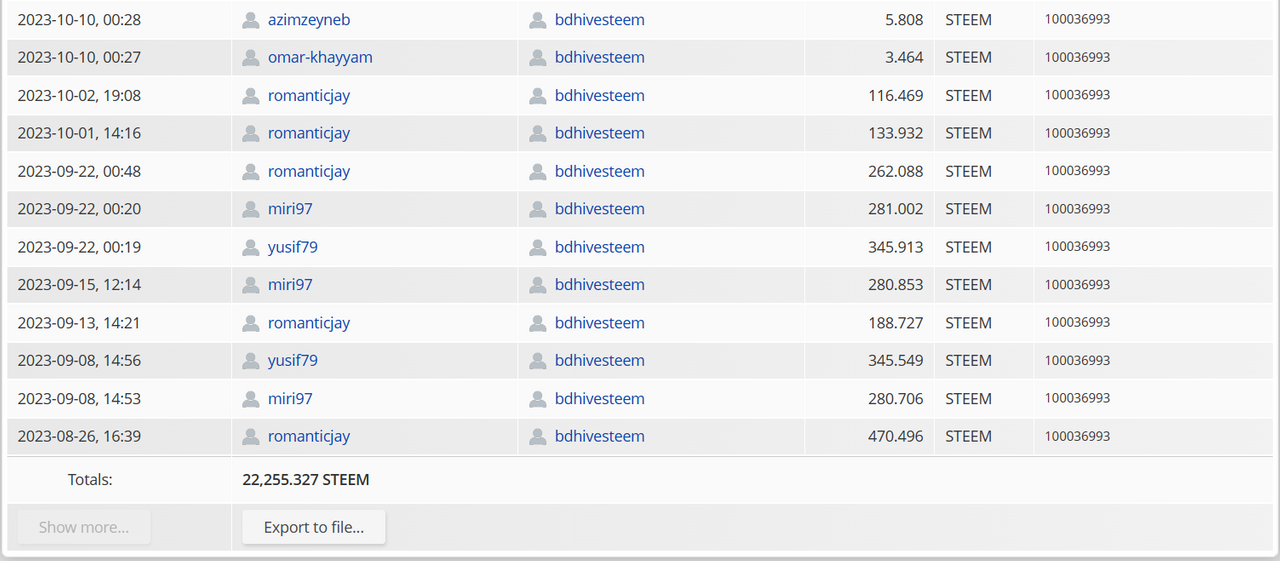Viewport: 1280px width, 561px height.
Task: Click avatar icon beside romanticjay, 2023-10-02 row
Action: coord(251,96)
